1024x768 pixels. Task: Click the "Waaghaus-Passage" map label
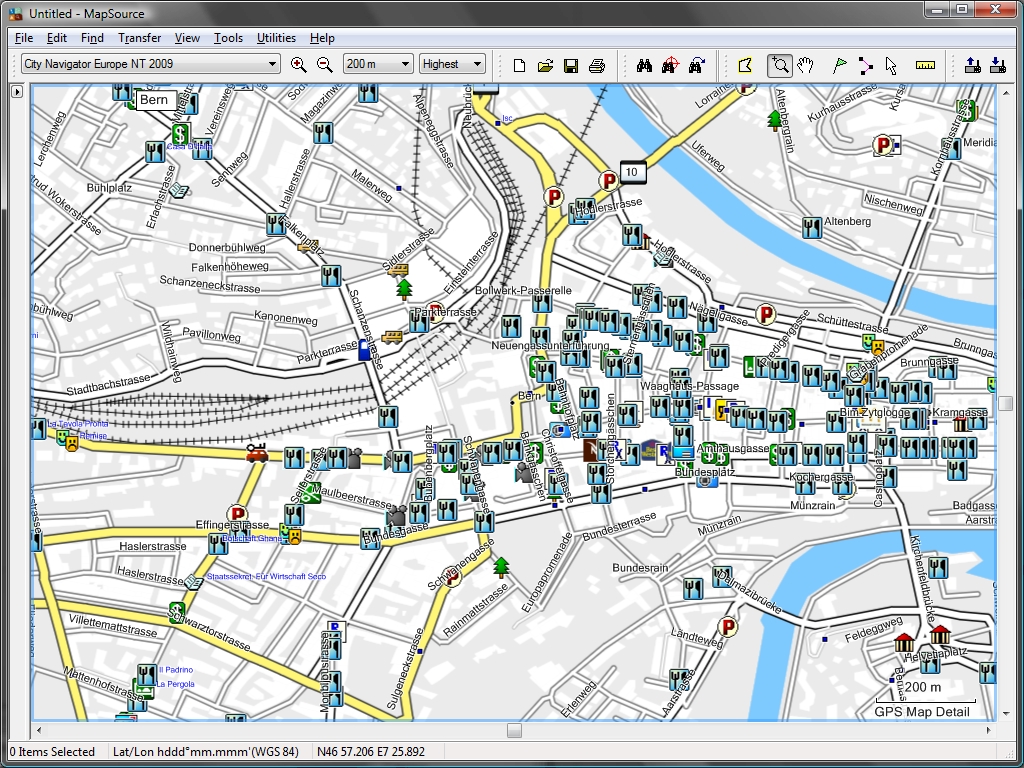click(689, 386)
